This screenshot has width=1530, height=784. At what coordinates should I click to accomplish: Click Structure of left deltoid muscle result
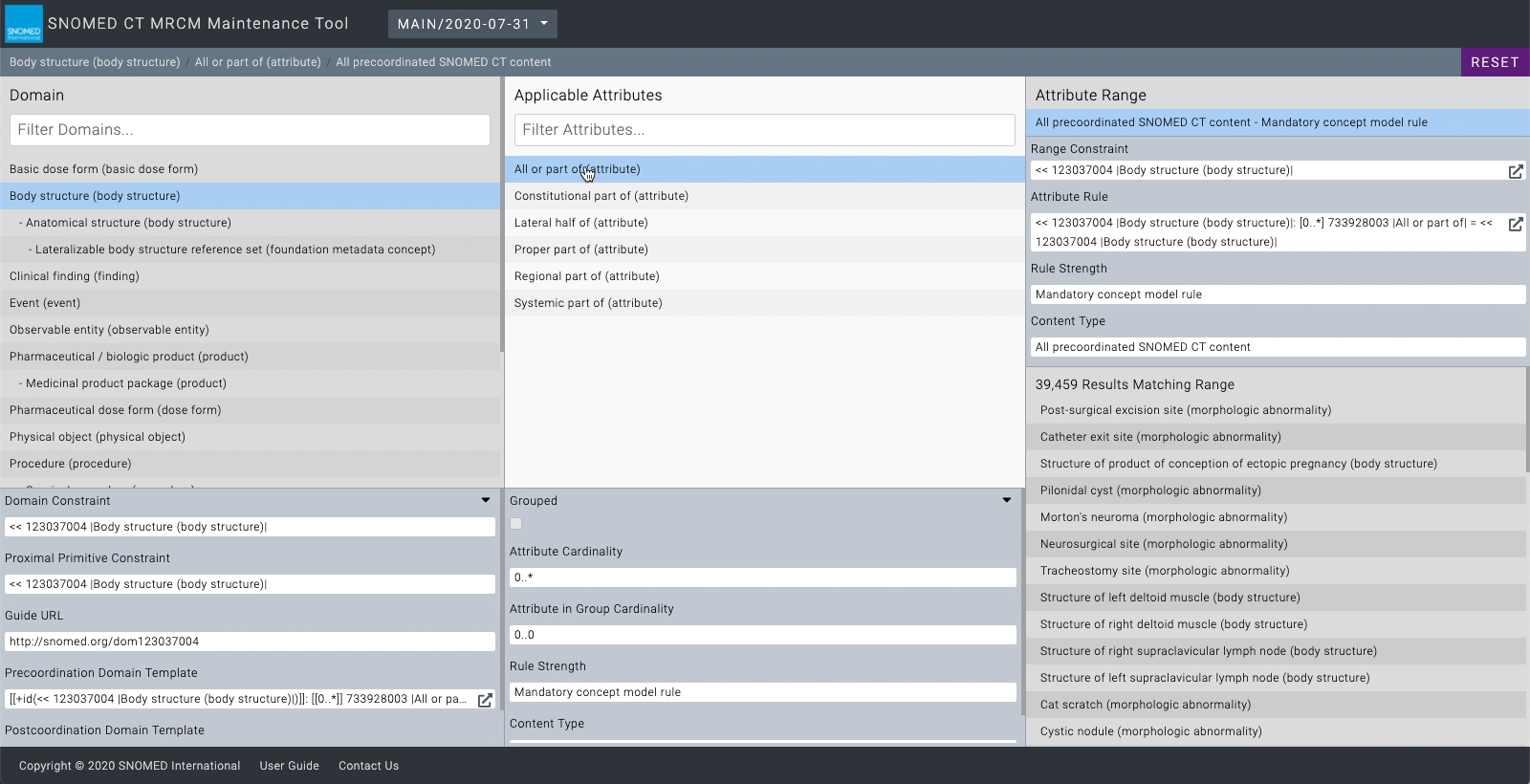pos(1276,598)
